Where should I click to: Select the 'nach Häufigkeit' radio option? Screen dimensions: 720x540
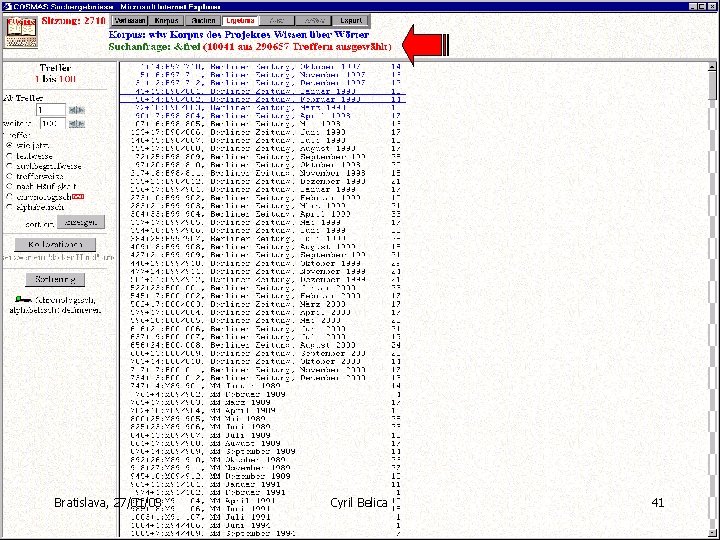point(9,186)
